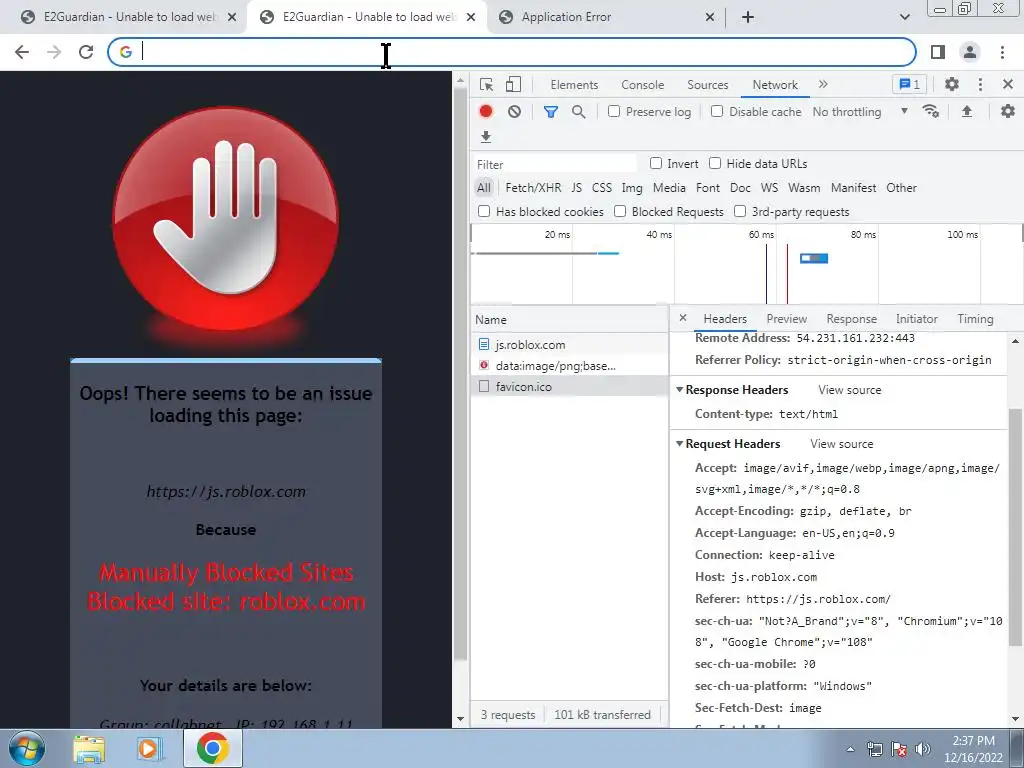Check Has blocked cookies

click(484, 211)
